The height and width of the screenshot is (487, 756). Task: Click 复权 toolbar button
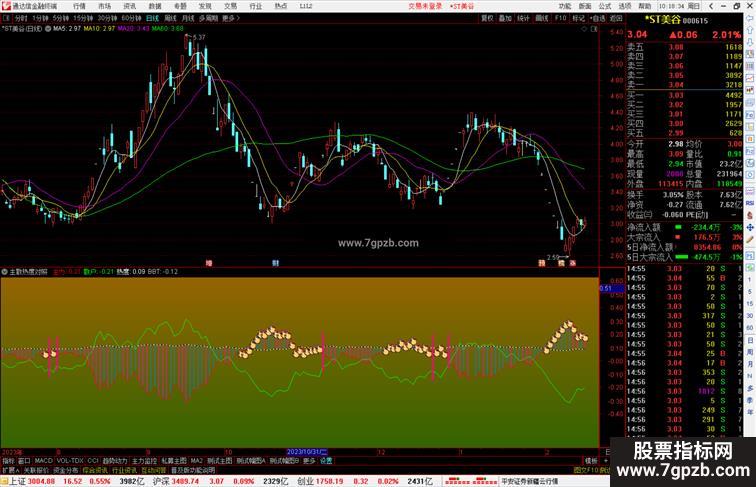point(487,18)
